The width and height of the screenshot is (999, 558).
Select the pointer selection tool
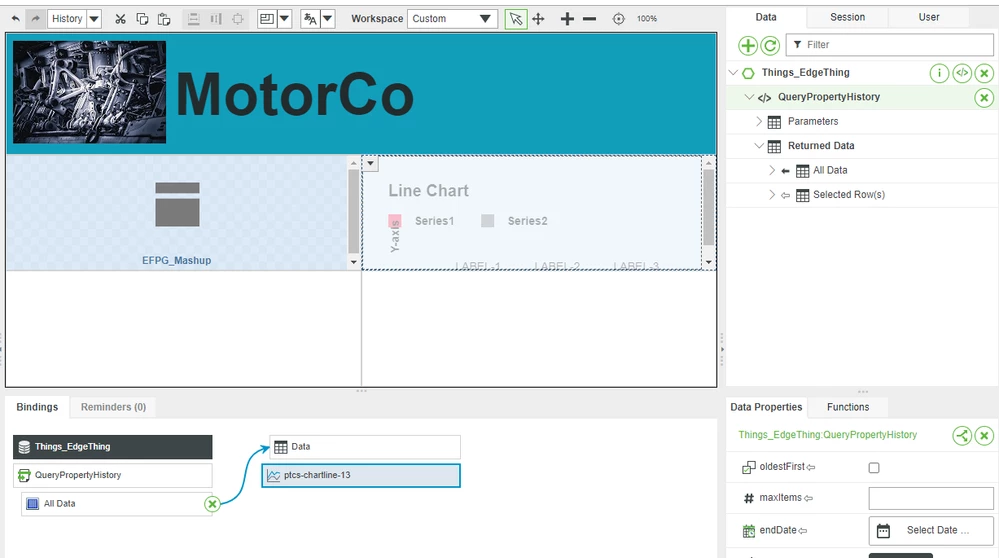click(515, 18)
